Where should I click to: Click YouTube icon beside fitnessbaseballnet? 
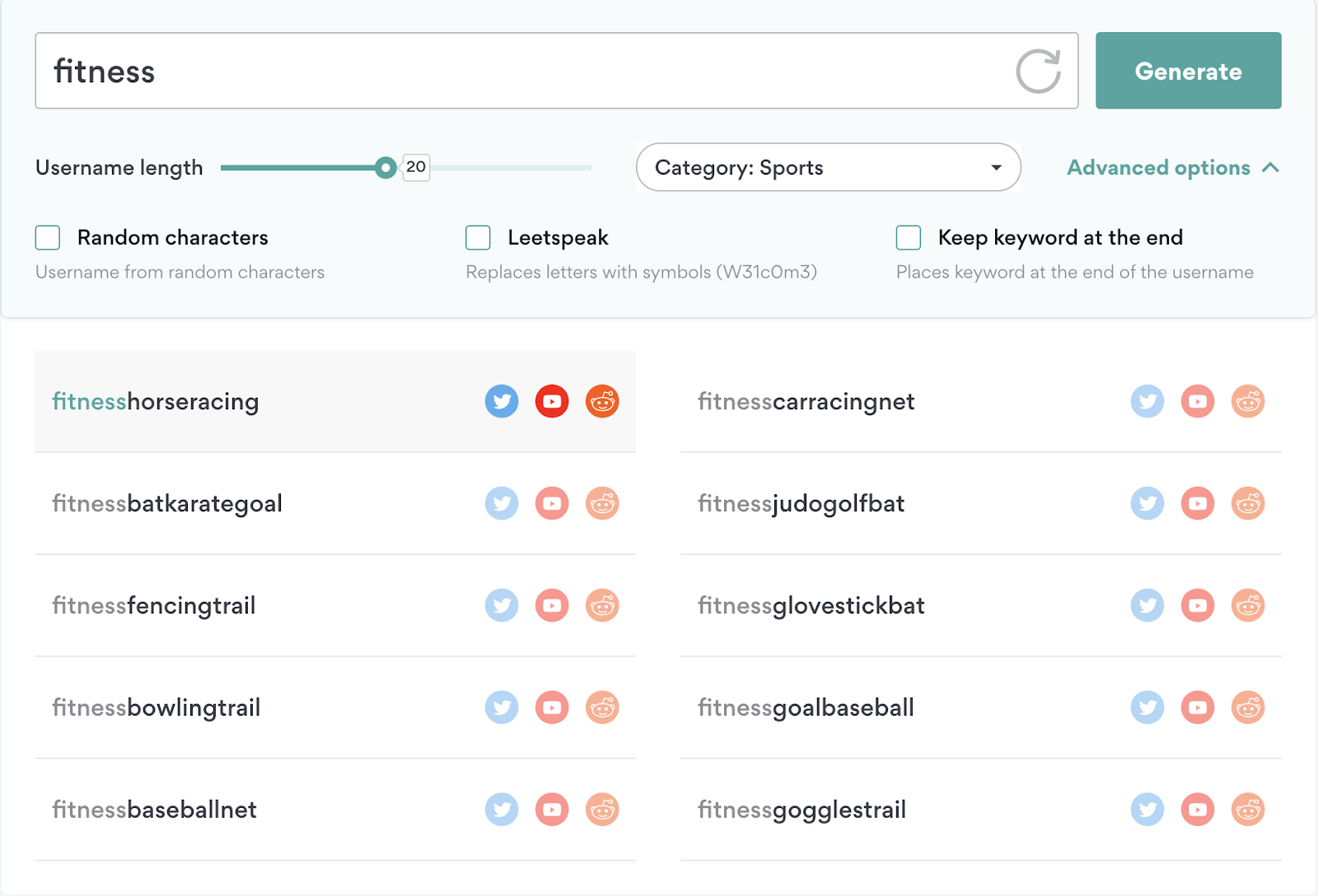[x=552, y=810]
